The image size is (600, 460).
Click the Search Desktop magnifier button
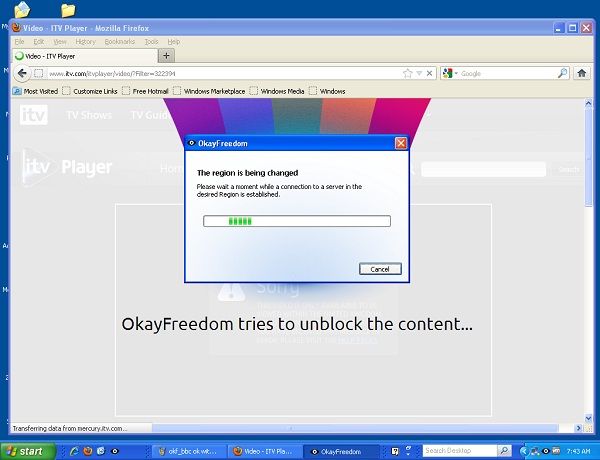pos(504,451)
